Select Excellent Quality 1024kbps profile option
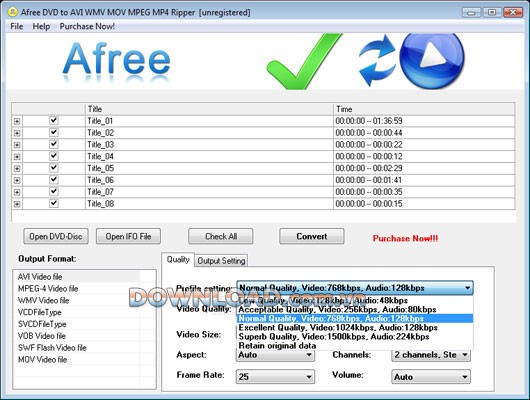 (x=355, y=328)
